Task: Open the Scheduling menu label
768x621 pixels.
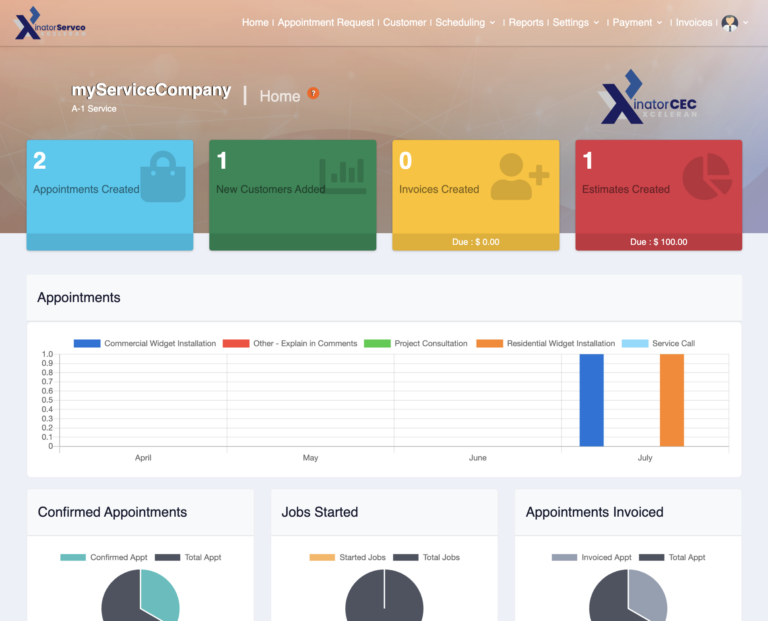Action: pyautogui.click(x=460, y=23)
